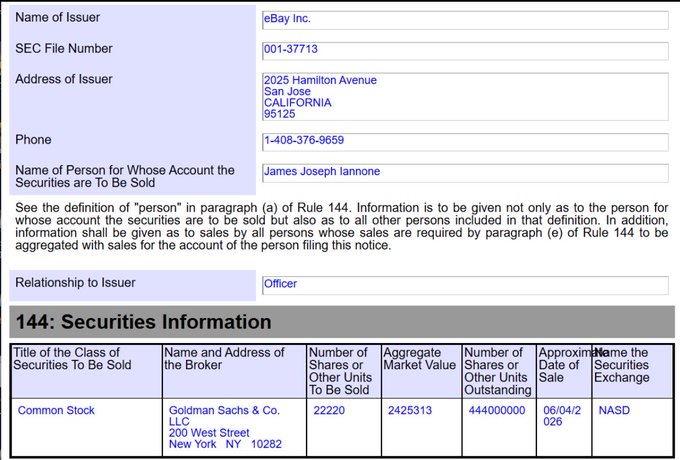Click 'Name of Person for Whose Account' label

(125, 176)
